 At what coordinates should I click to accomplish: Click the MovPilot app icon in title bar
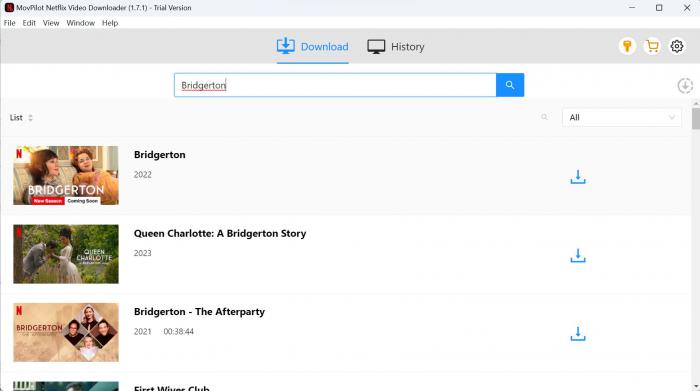9,8
